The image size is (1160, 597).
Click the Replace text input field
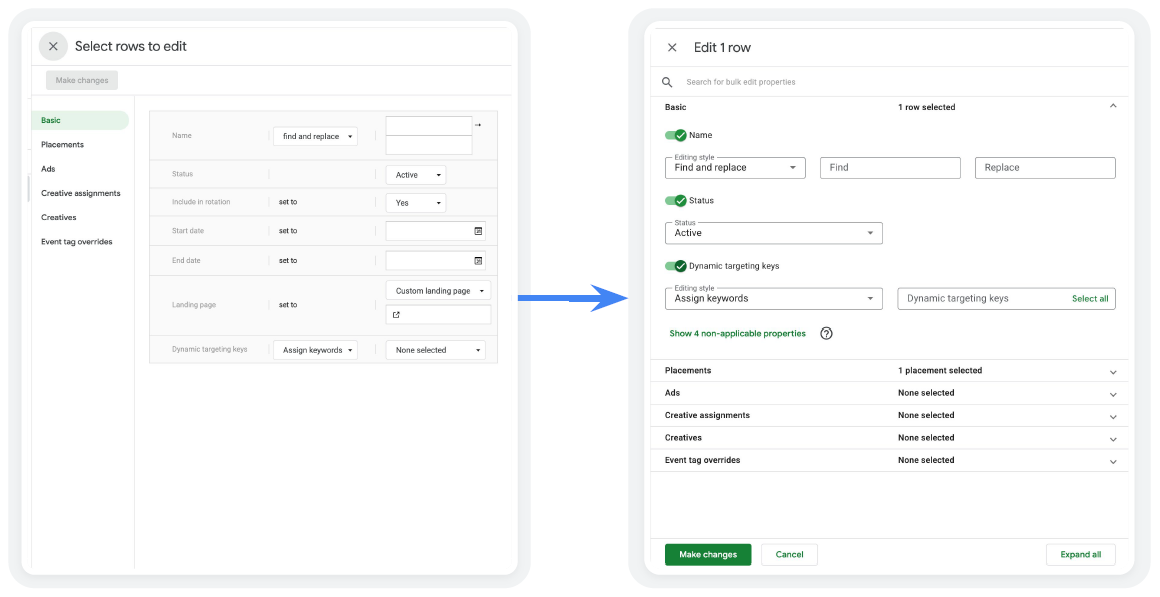pyautogui.click(x=1045, y=168)
